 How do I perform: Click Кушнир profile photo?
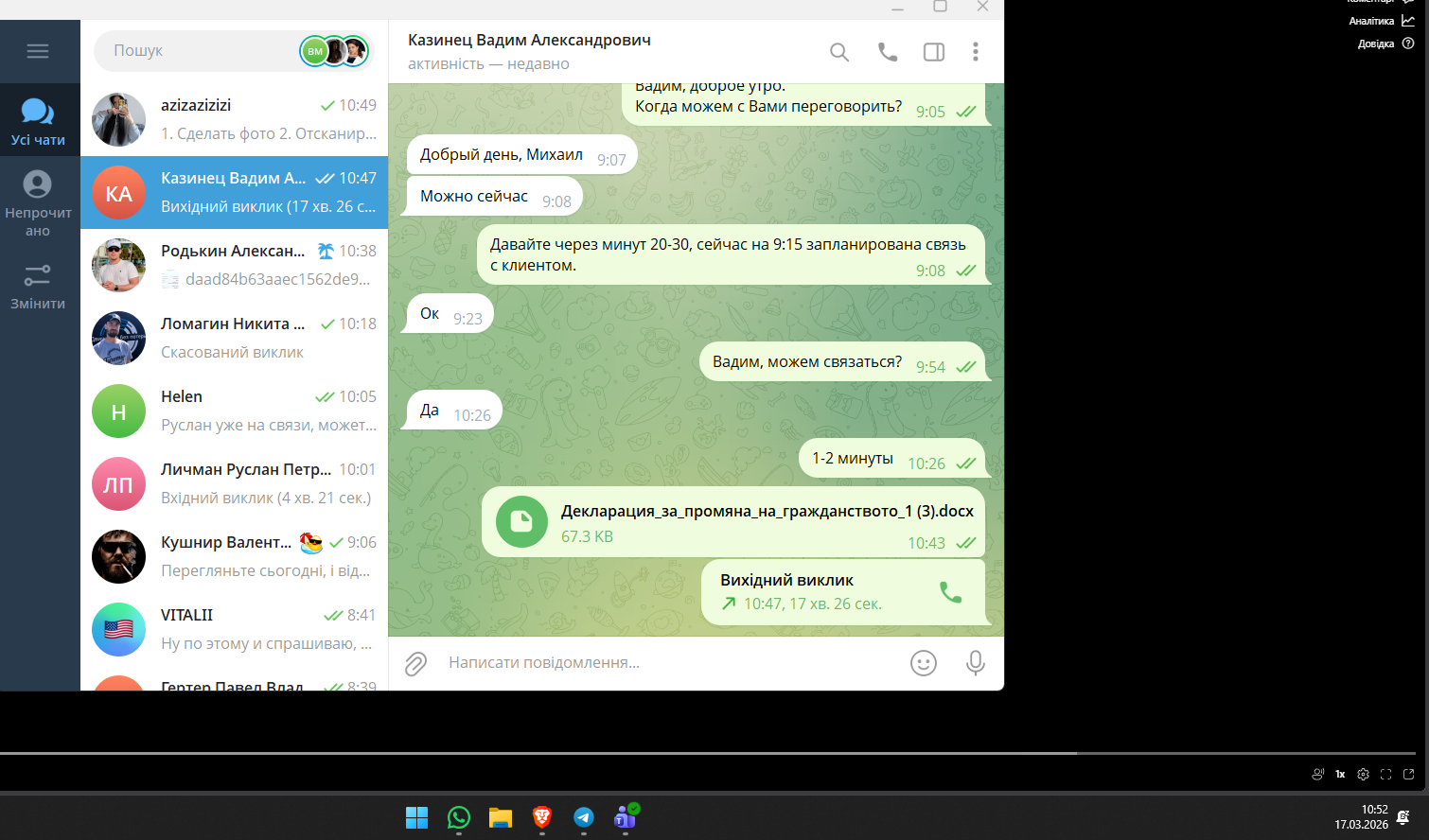coord(118,556)
